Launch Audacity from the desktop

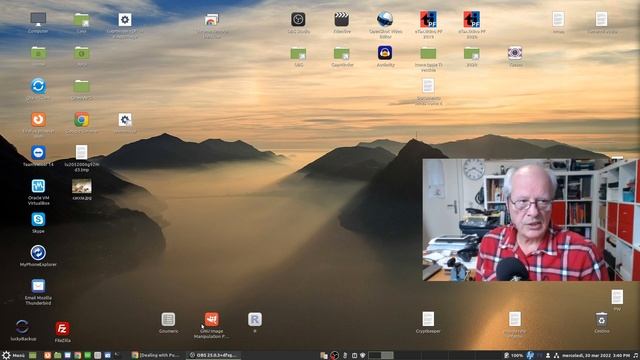tap(385, 53)
